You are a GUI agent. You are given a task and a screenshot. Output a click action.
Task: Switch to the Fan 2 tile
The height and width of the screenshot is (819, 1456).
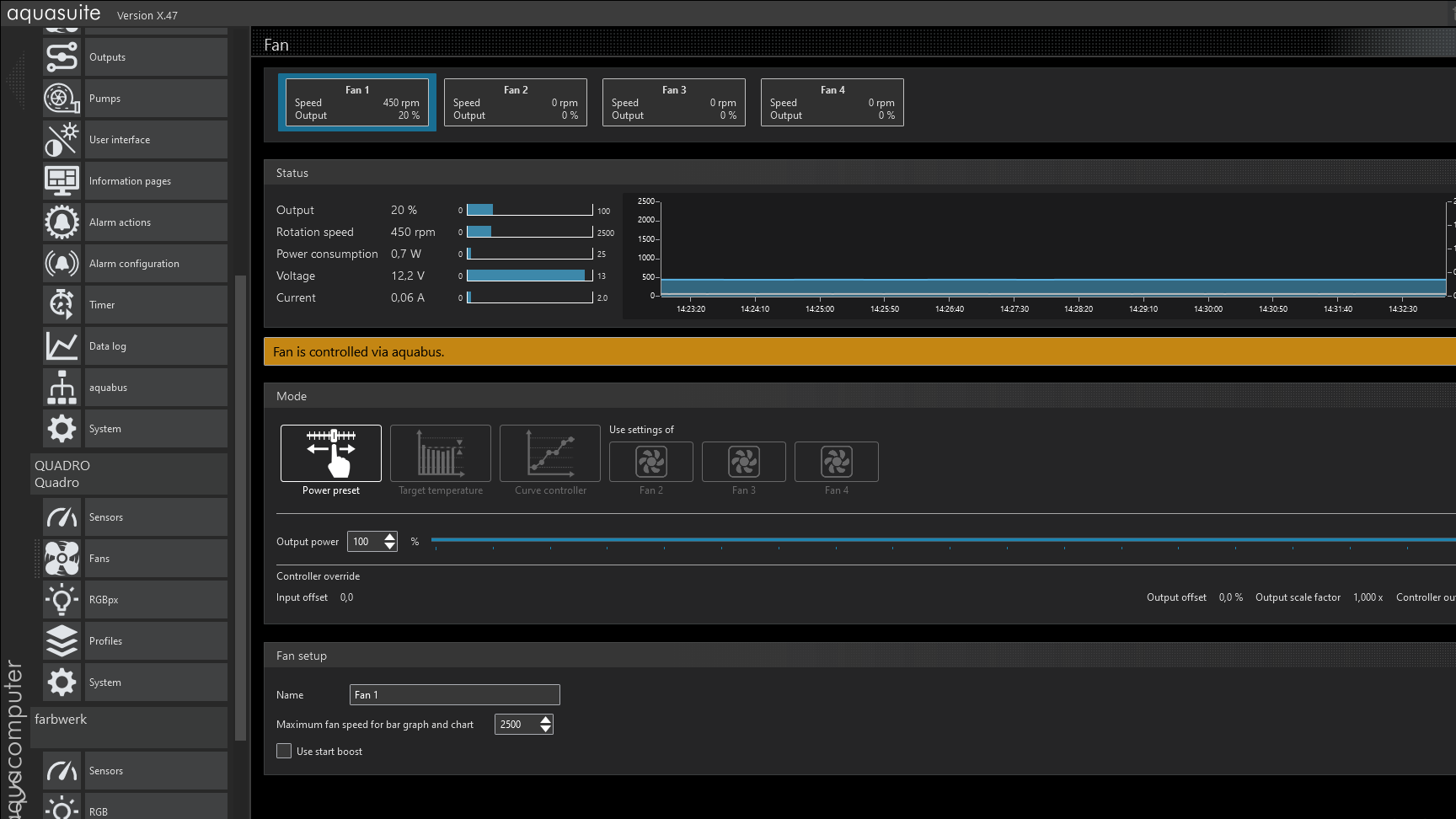[x=516, y=103]
